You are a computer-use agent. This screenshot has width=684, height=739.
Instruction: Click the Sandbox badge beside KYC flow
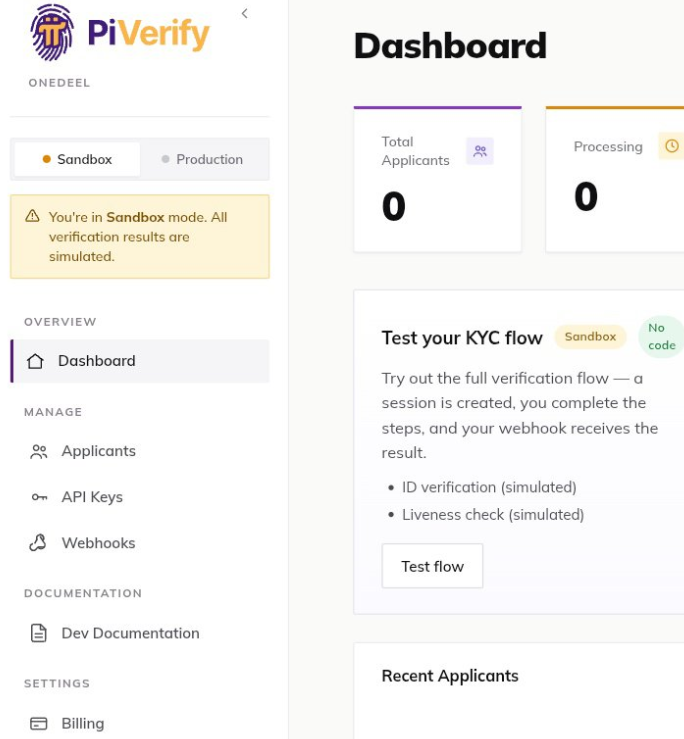pyautogui.click(x=590, y=337)
